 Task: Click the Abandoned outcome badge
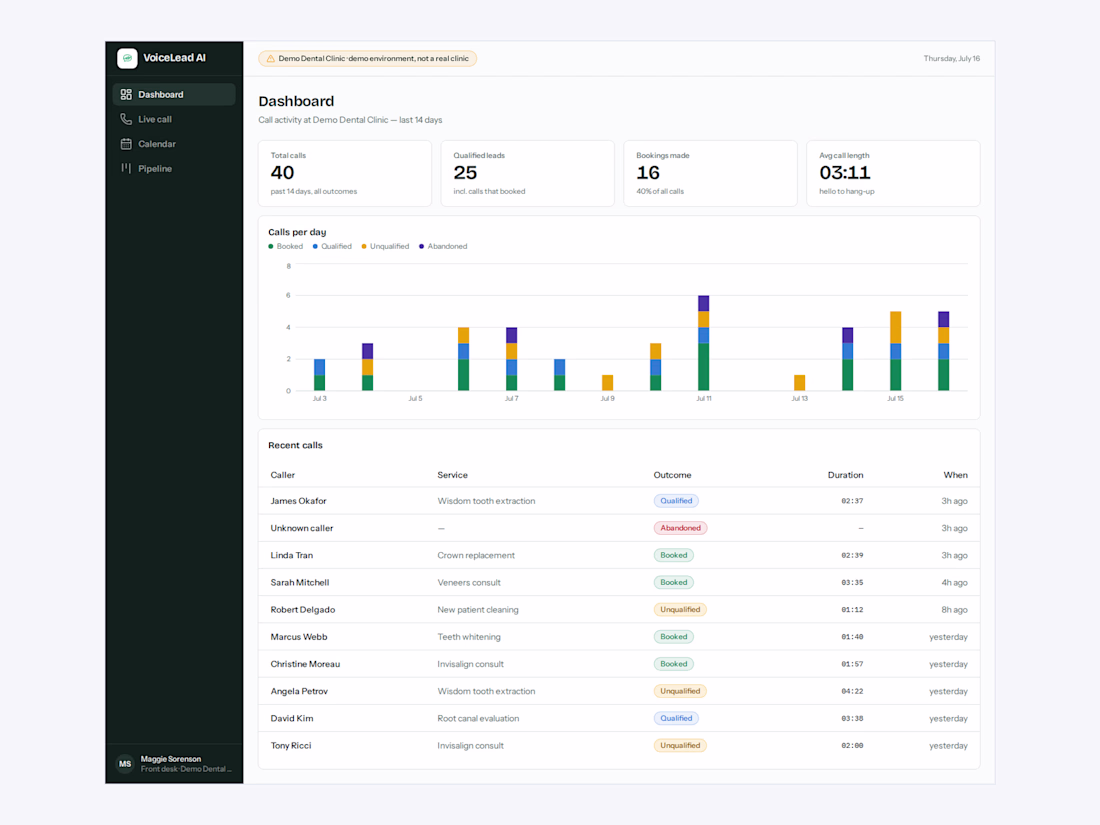(680, 528)
